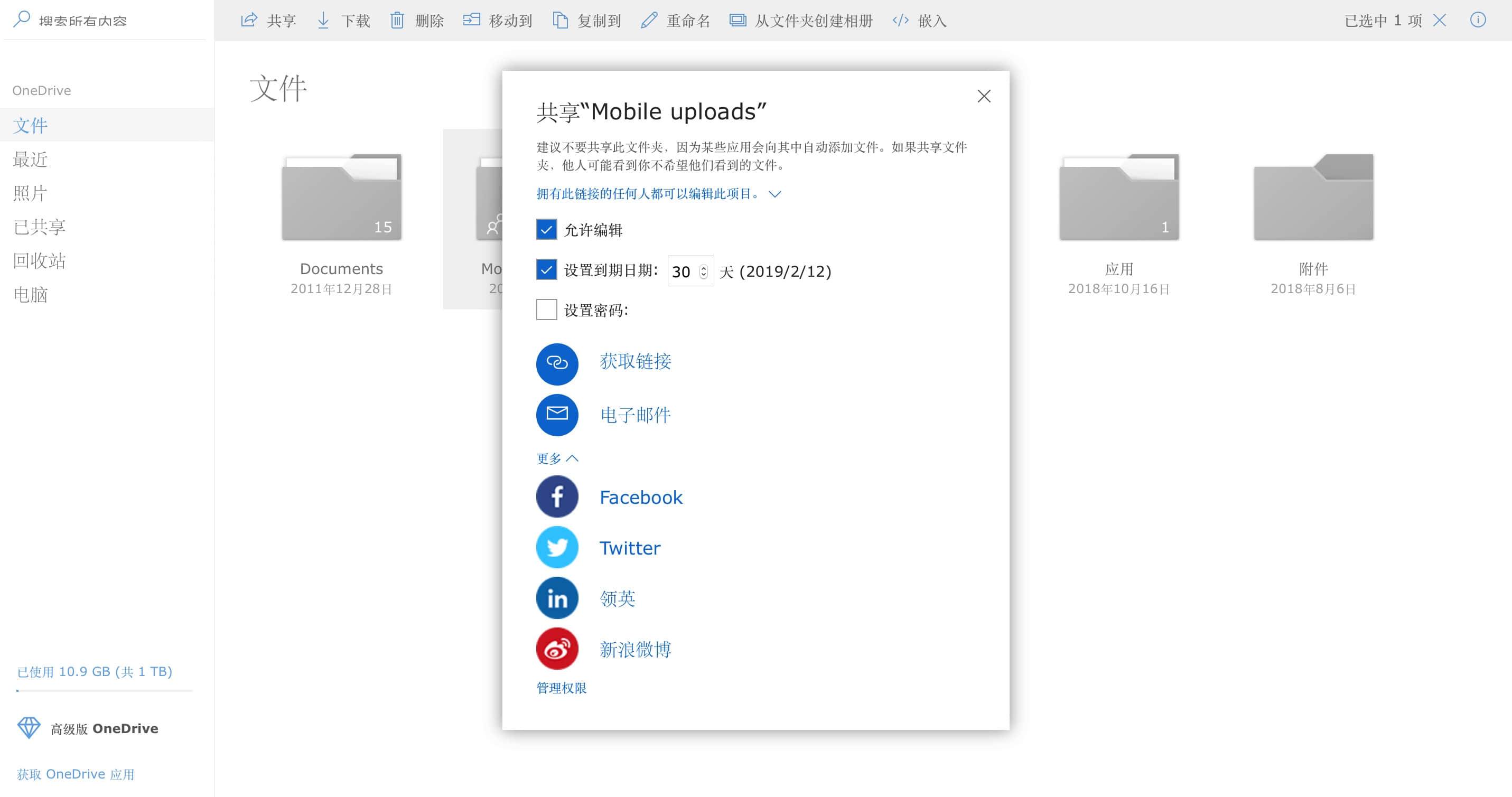Image resolution: width=1512 pixels, height=797 pixels.
Task: Open 最近 in the left navigation
Action: click(107, 159)
